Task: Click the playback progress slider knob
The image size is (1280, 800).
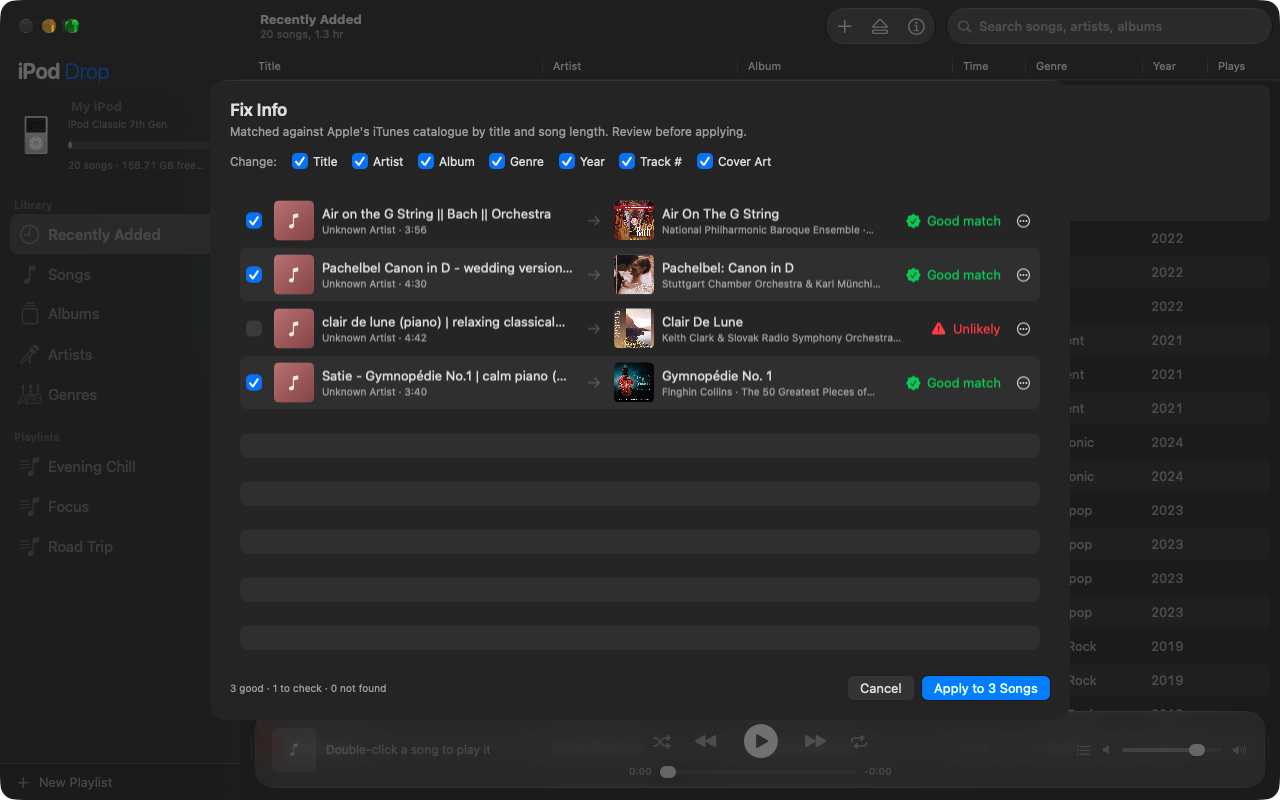Action: point(668,771)
